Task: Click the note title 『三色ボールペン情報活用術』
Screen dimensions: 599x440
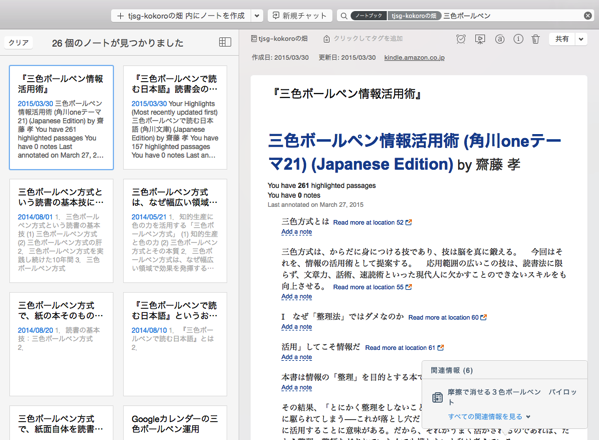Action: 347,94
